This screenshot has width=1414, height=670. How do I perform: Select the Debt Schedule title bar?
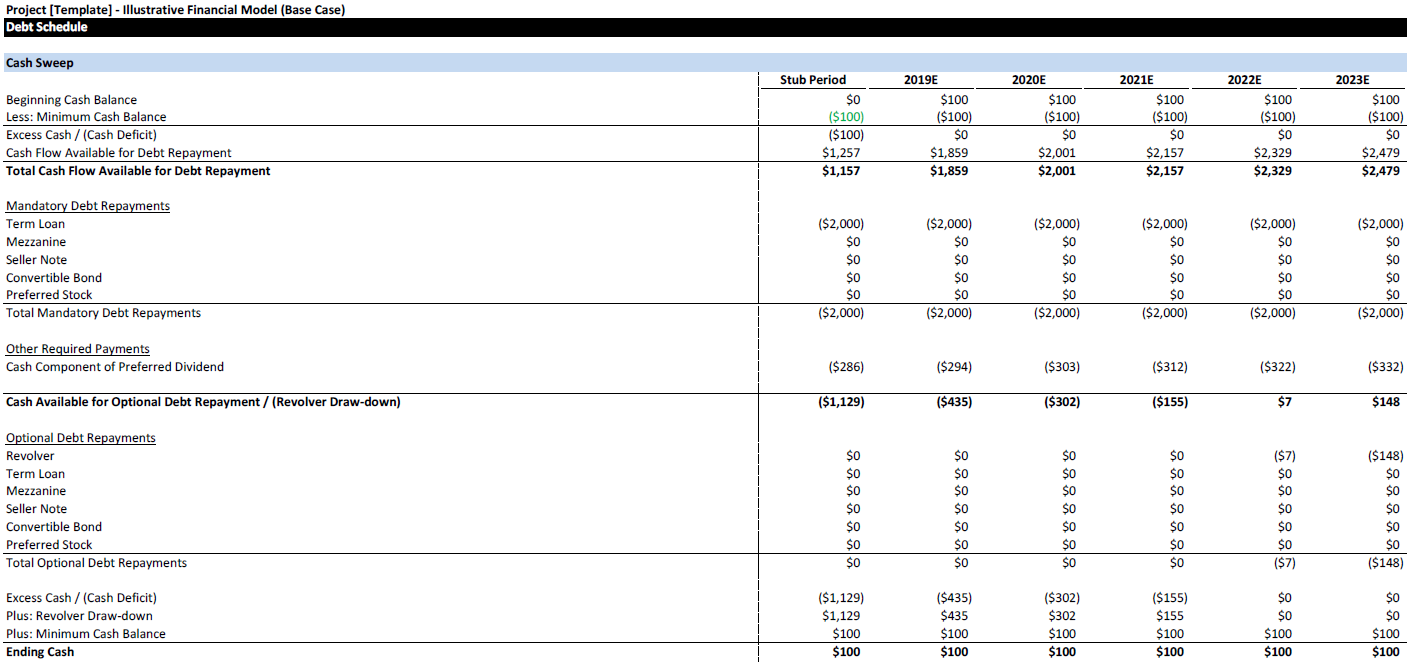pos(47,27)
